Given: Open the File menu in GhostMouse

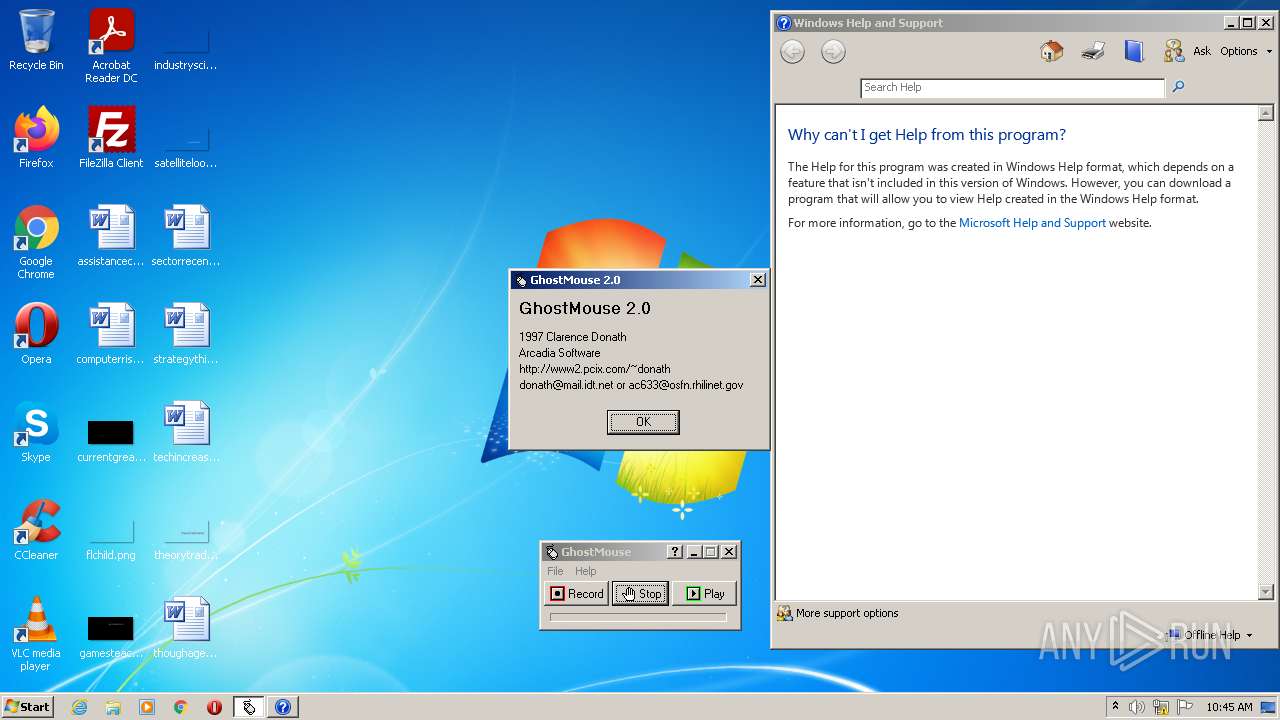Looking at the screenshot, I should point(555,571).
